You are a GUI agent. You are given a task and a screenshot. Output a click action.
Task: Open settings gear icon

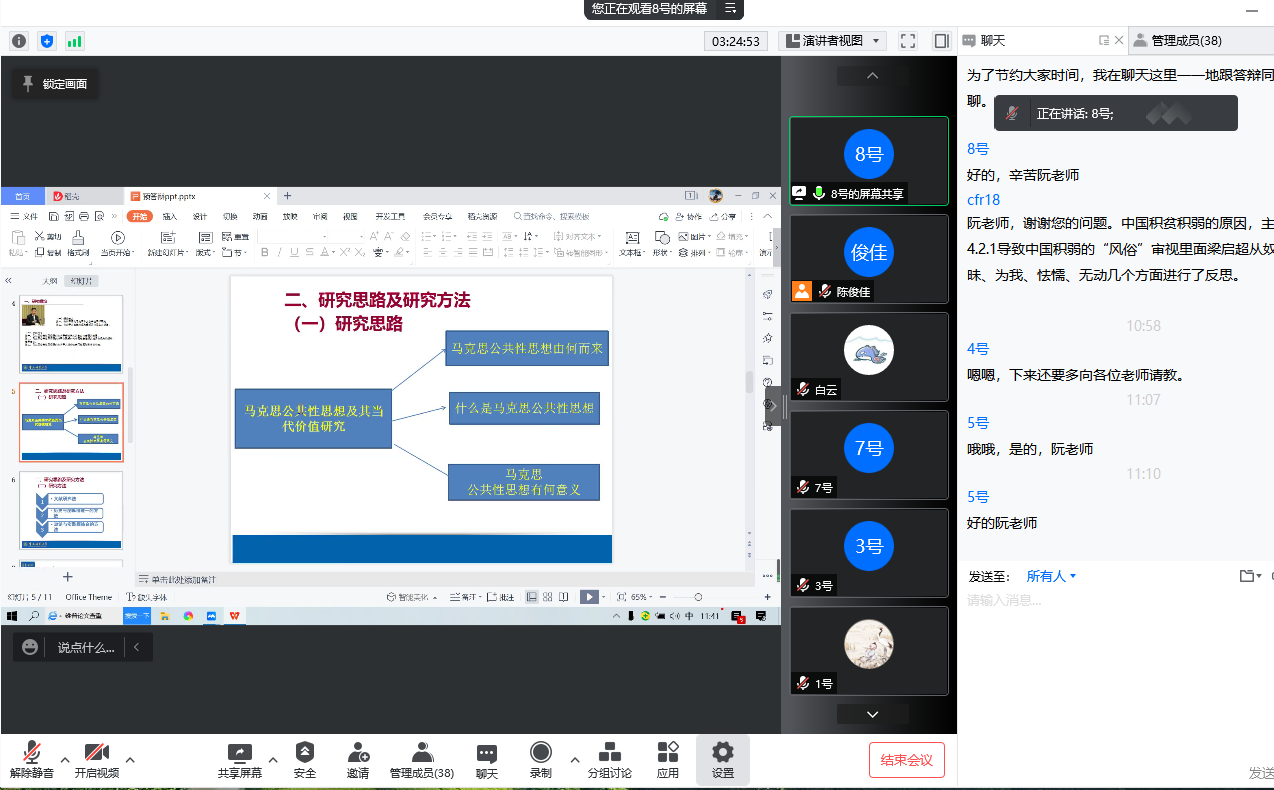click(x=722, y=753)
